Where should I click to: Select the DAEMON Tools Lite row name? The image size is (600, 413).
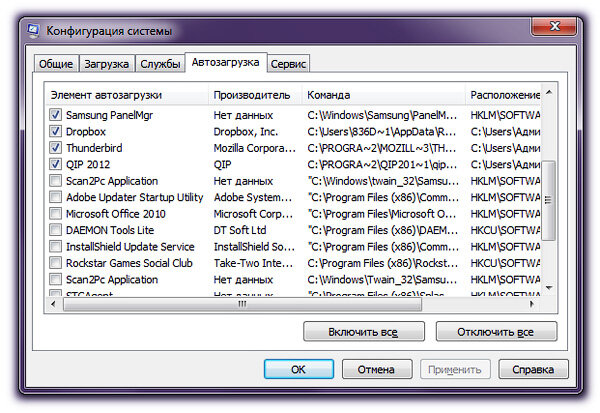(x=110, y=230)
